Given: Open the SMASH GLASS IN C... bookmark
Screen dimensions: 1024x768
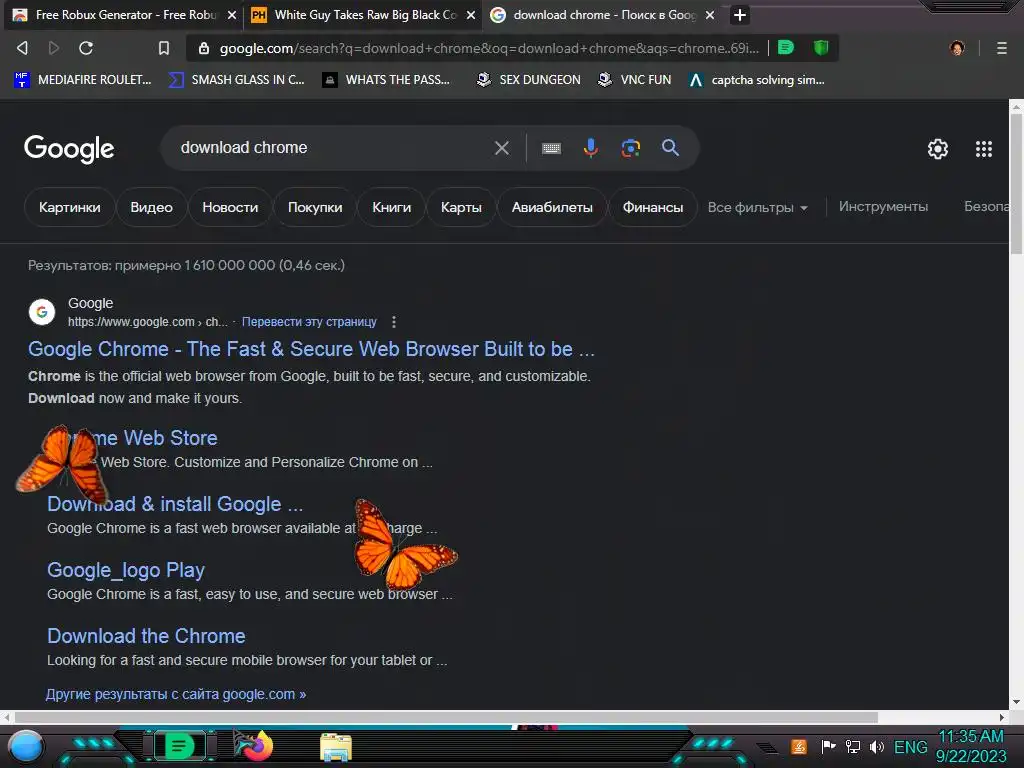Looking at the screenshot, I should [x=236, y=80].
